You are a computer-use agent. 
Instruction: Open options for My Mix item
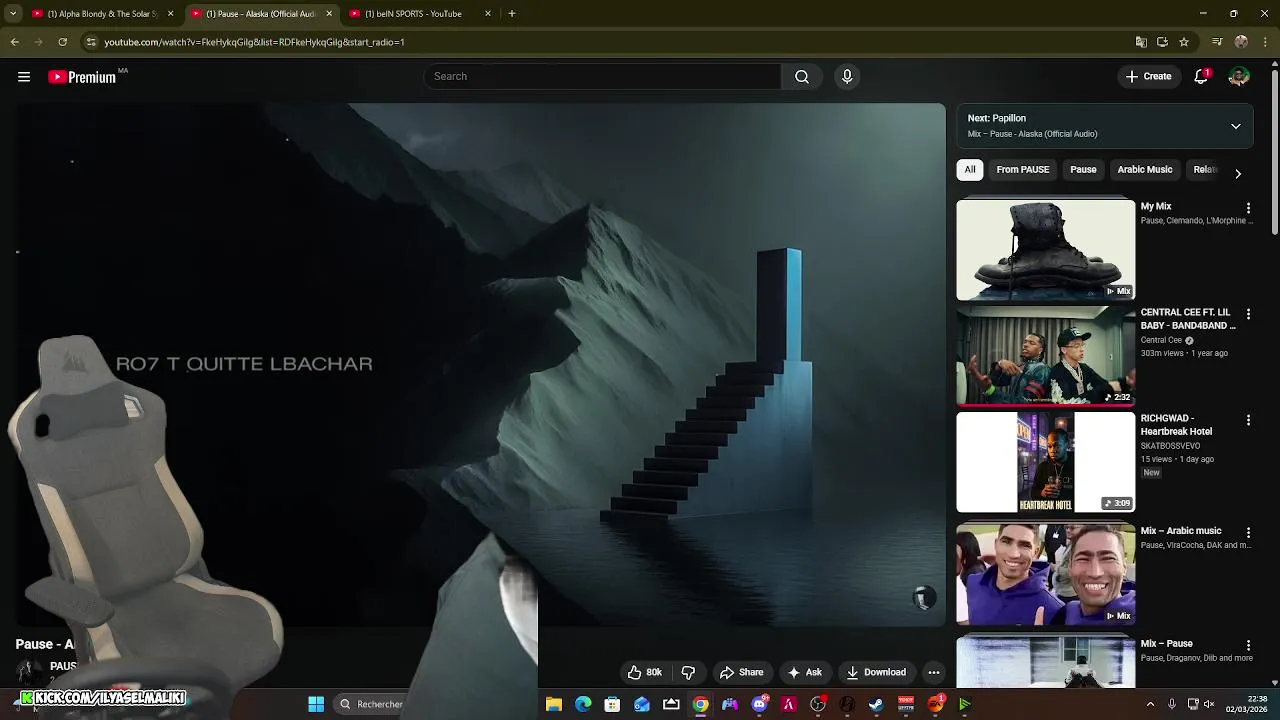1248,208
